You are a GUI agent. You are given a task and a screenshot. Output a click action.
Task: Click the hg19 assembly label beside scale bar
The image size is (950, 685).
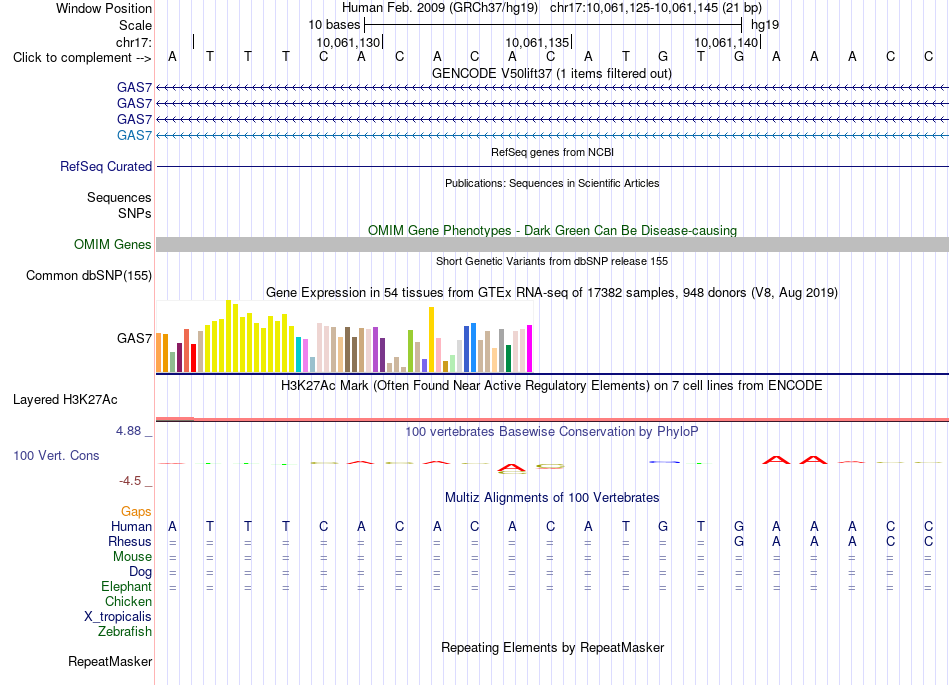[x=765, y=25]
